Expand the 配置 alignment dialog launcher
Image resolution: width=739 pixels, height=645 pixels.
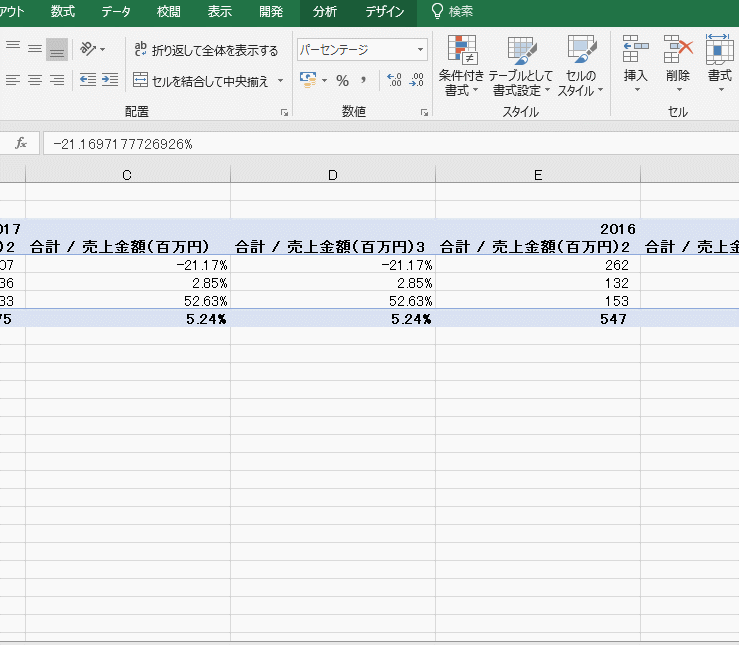(x=284, y=113)
